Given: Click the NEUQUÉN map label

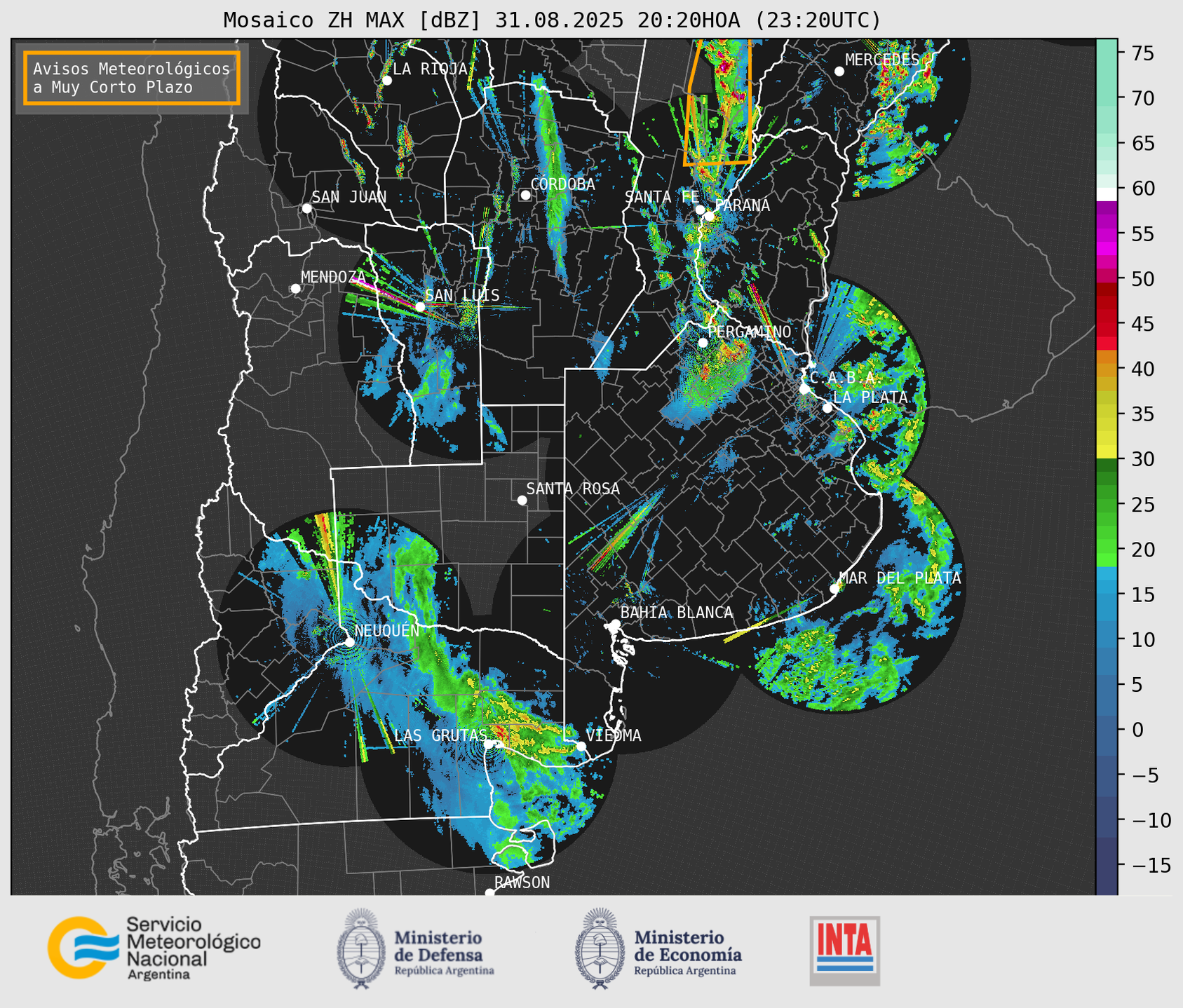Looking at the screenshot, I should (x=386, y=630).
